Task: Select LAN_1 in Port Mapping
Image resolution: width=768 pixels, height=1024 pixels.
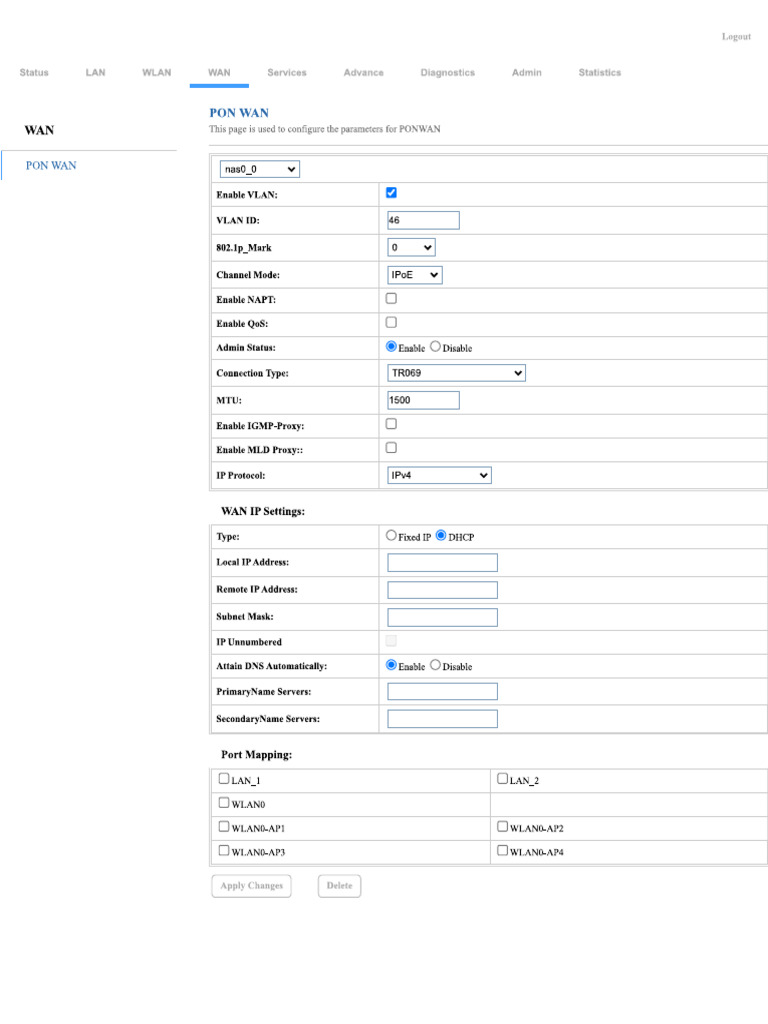Action: click(x=224, y=779)
